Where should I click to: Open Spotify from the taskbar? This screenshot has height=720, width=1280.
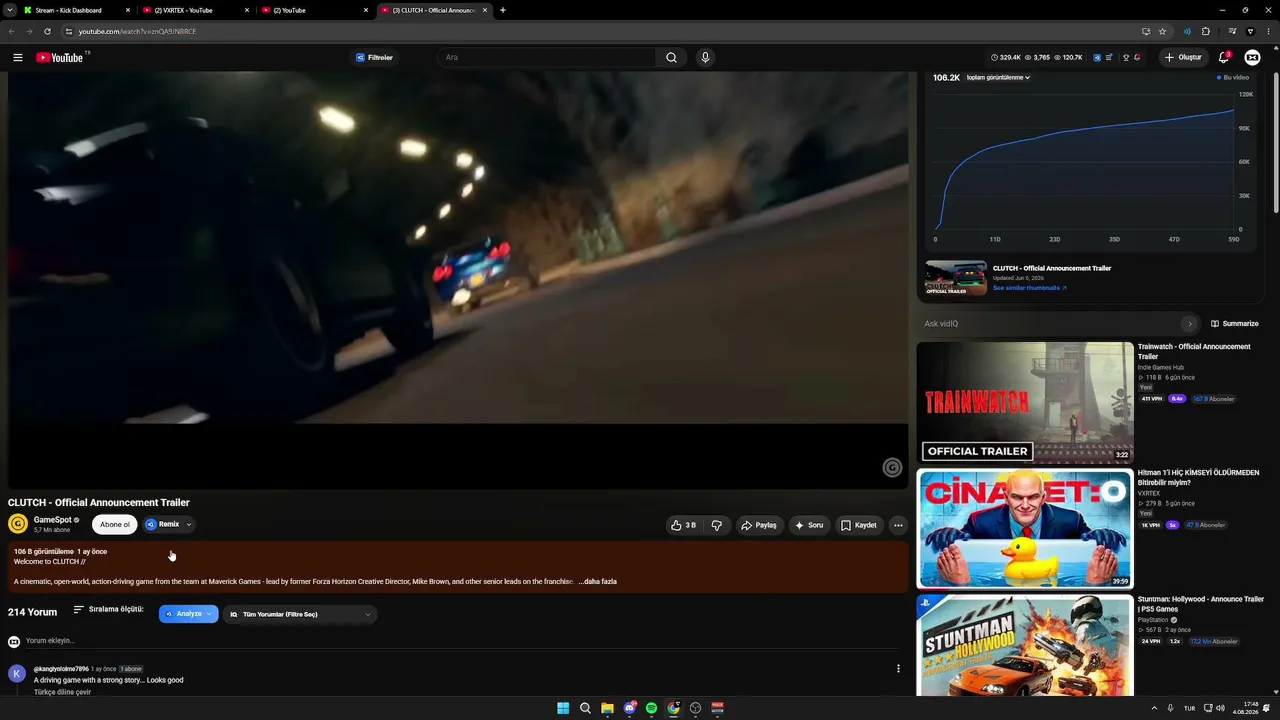click(x=651, y=708)
